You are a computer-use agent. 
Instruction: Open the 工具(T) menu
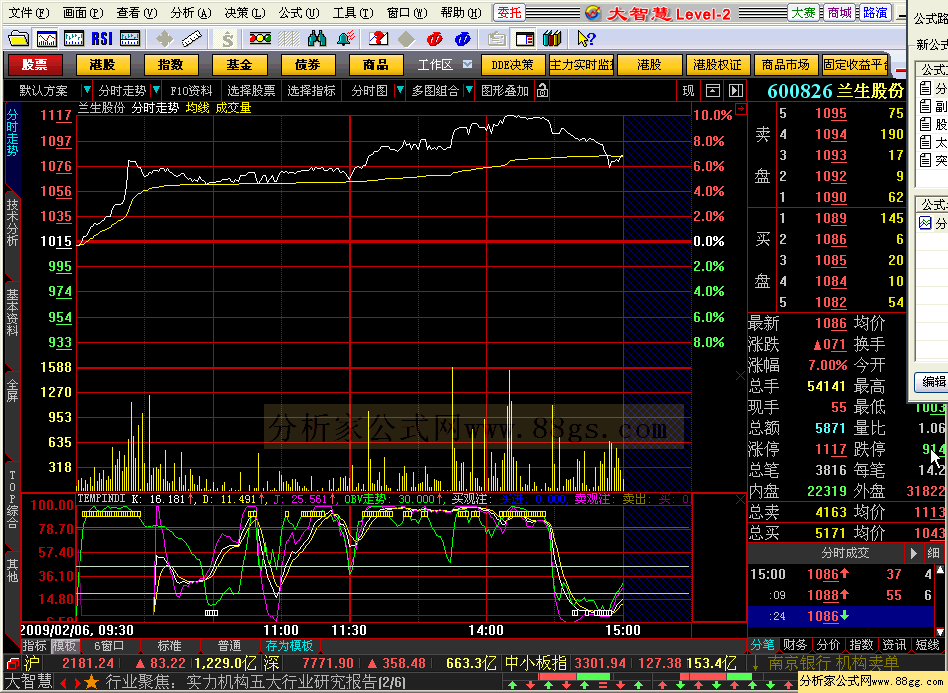coord(352,13)
